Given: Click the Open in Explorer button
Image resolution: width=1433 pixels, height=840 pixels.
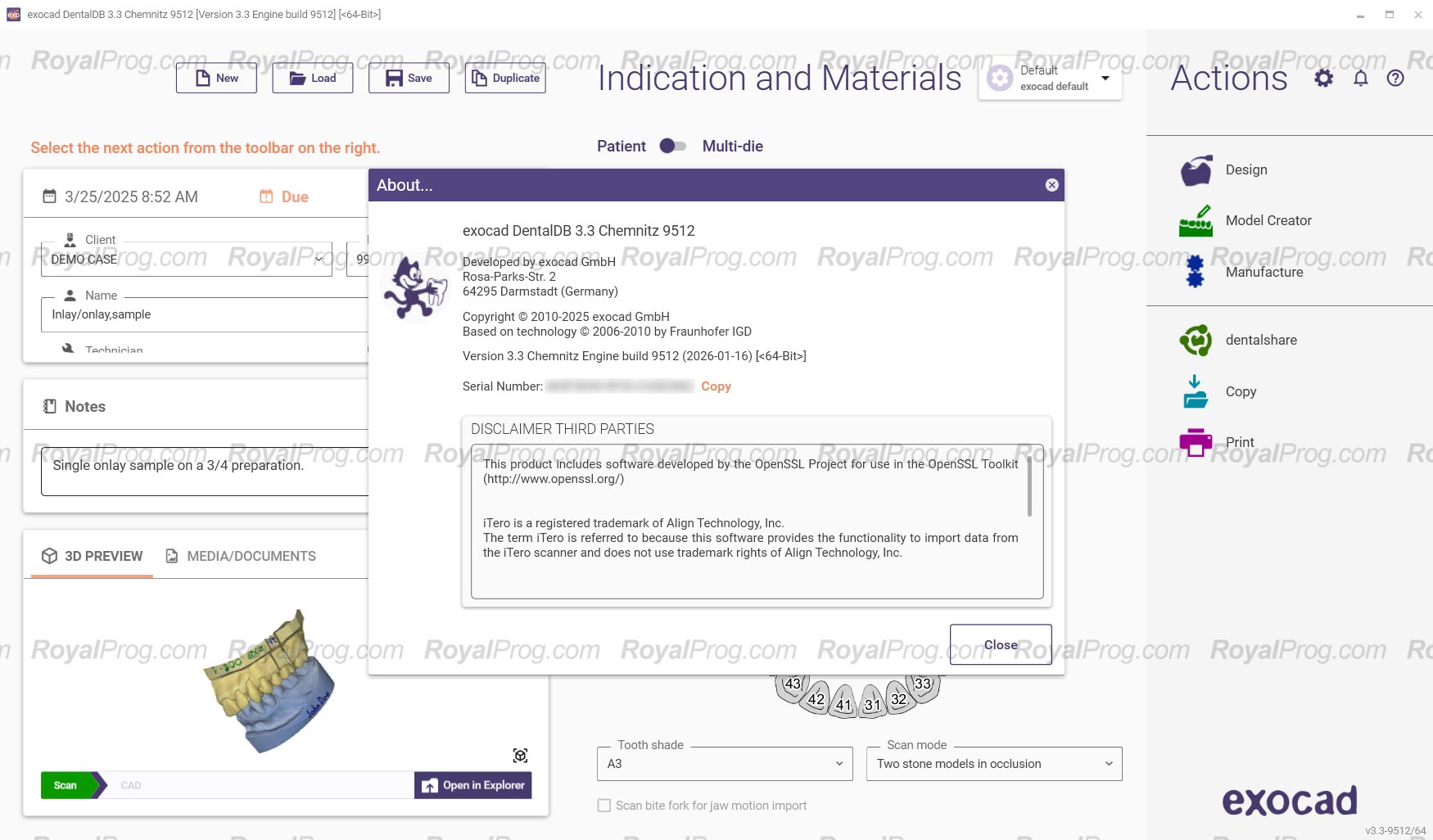Looking at the screenshot, I should (x=473, y=786).
